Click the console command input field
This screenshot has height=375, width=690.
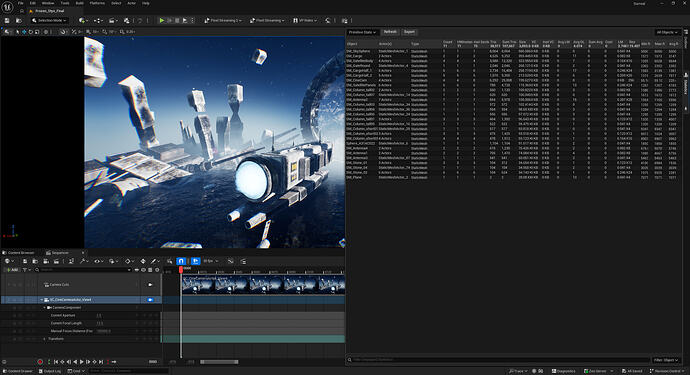click(128, 371)
